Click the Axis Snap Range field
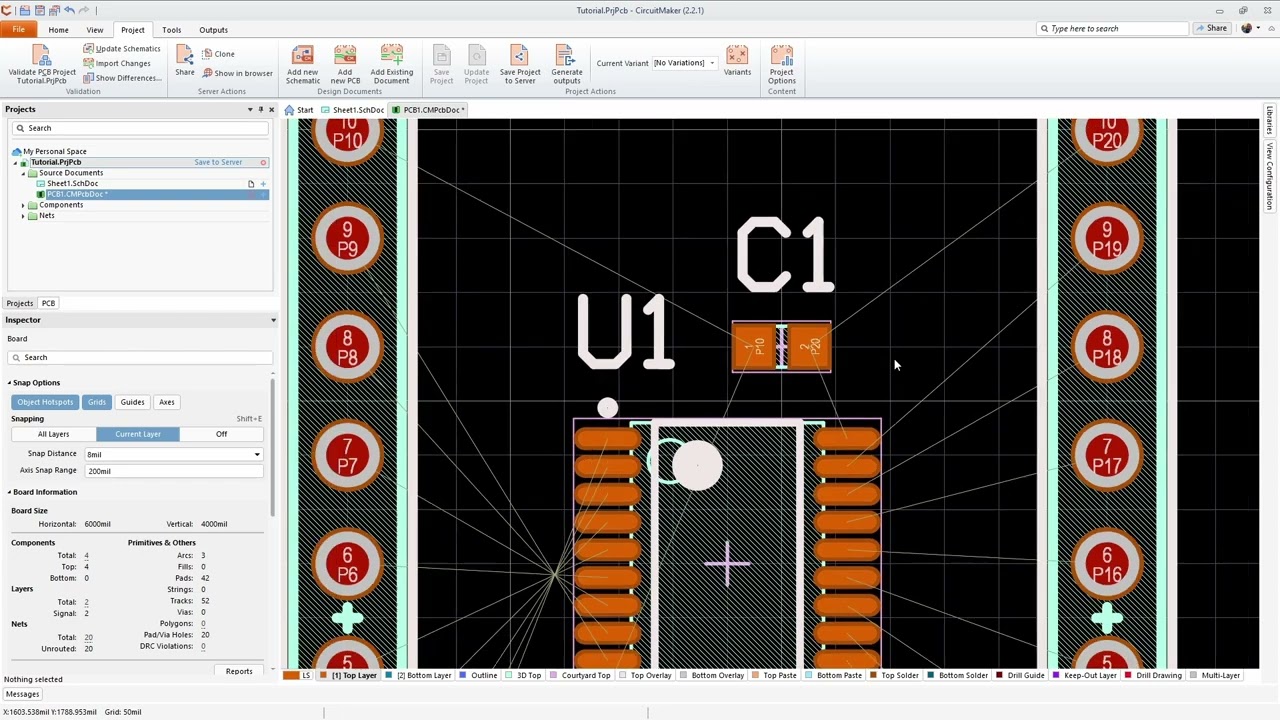1280x720 pixels. point(173,471)
